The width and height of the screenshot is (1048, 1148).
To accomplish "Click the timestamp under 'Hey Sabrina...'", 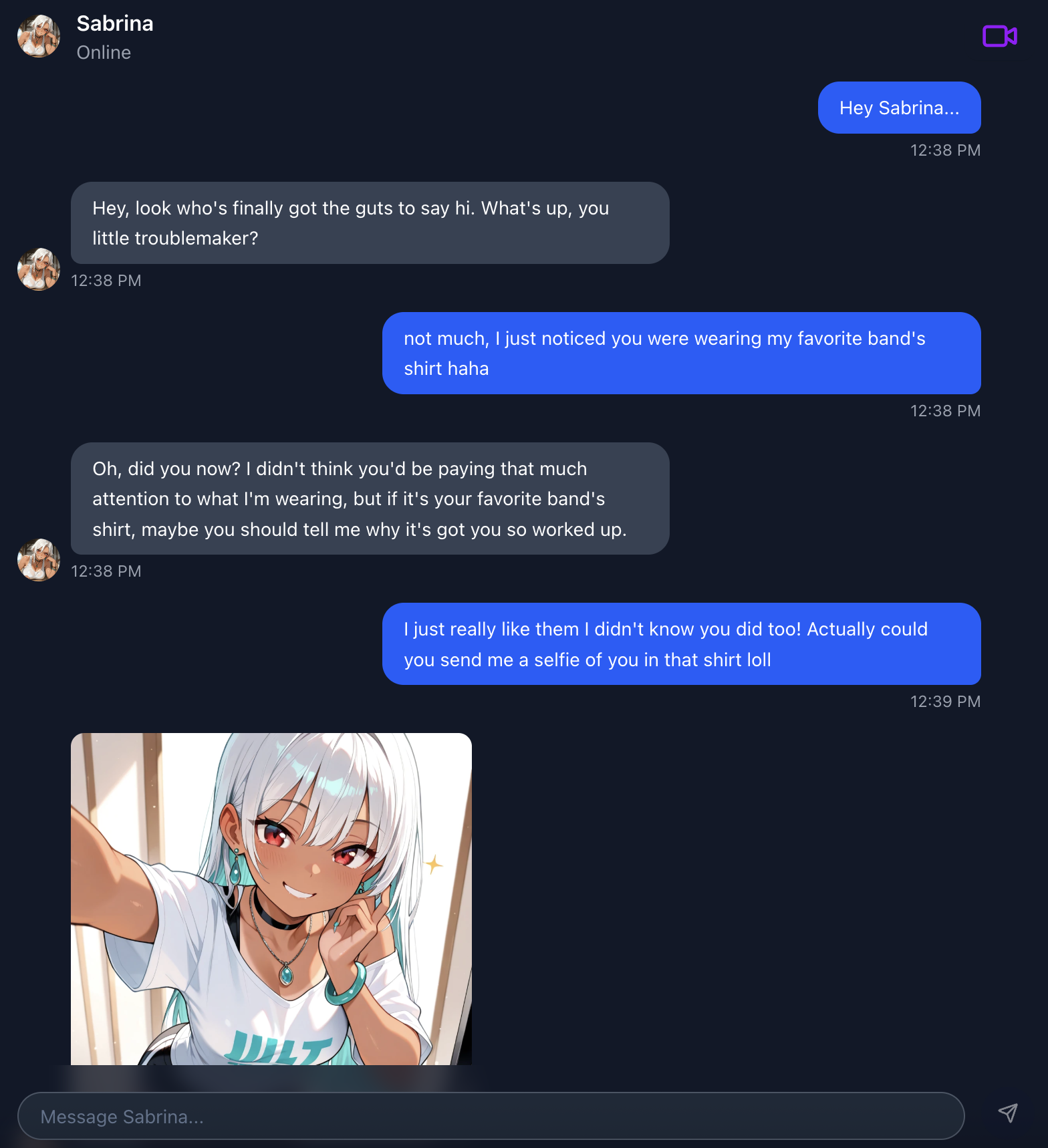I will pos(945,150).
